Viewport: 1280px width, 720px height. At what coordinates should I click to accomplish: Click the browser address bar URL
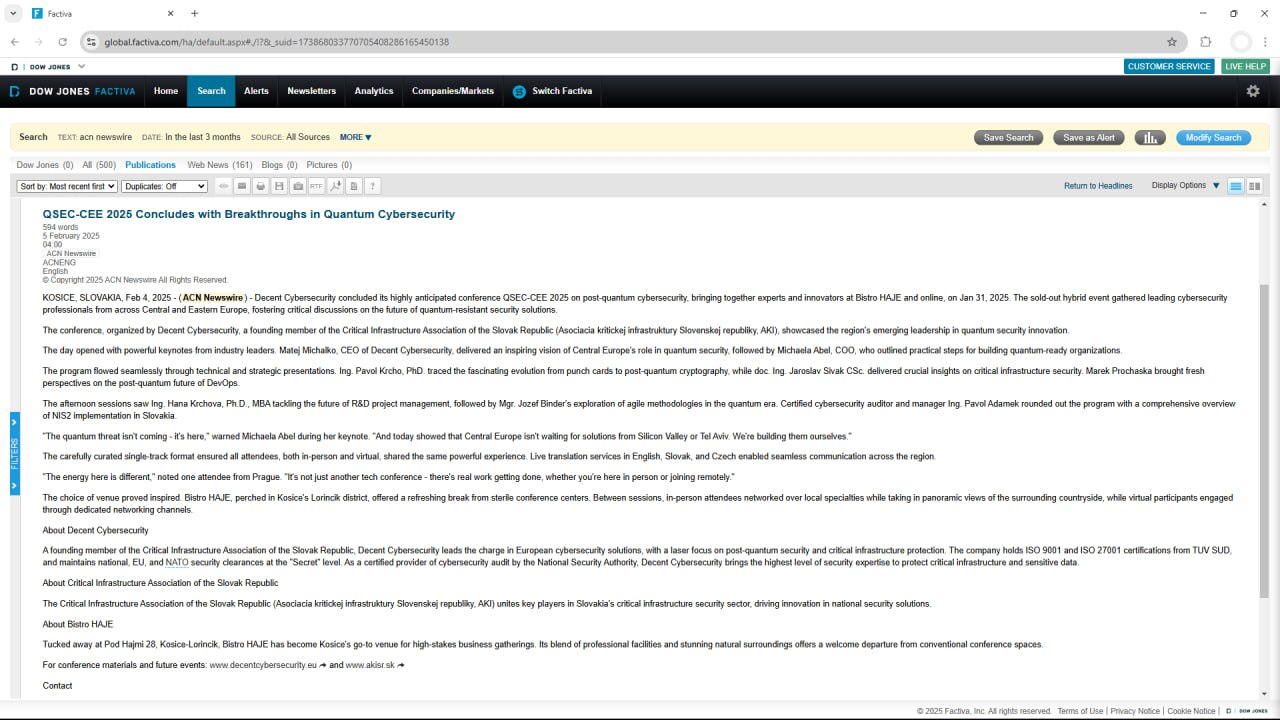277,42
